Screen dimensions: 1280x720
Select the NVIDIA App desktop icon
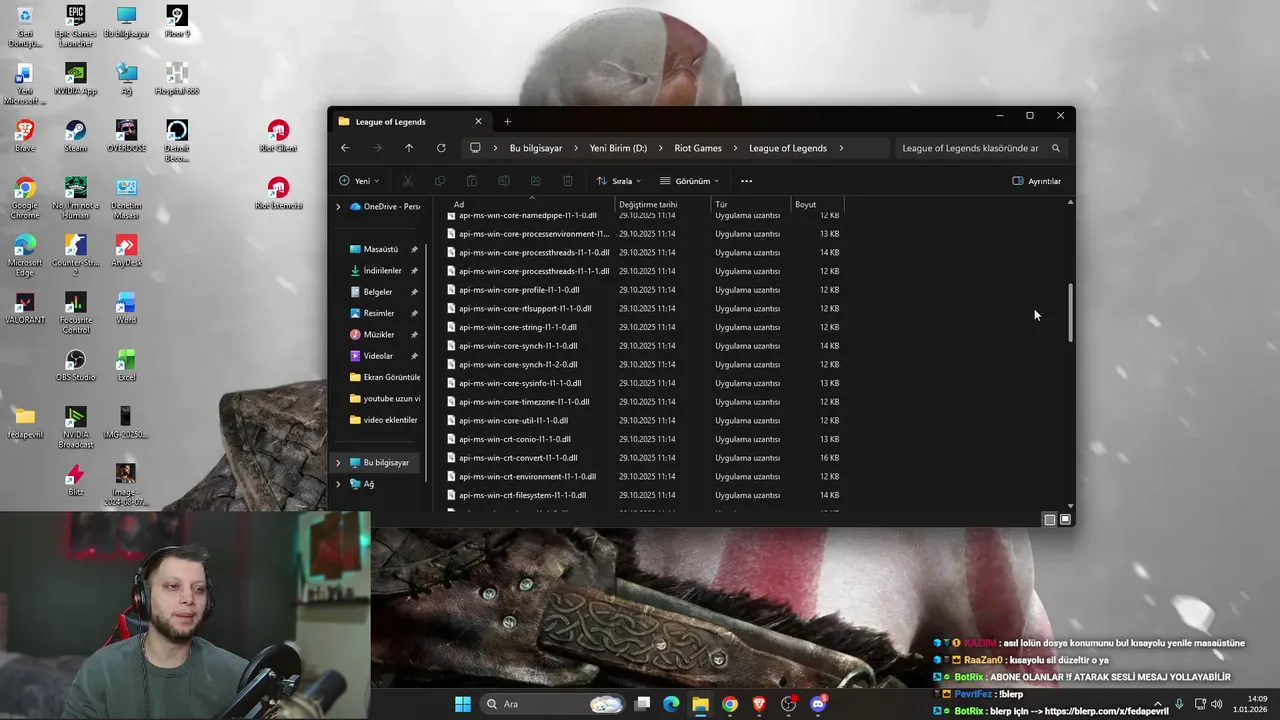click(x=75, y=79)
